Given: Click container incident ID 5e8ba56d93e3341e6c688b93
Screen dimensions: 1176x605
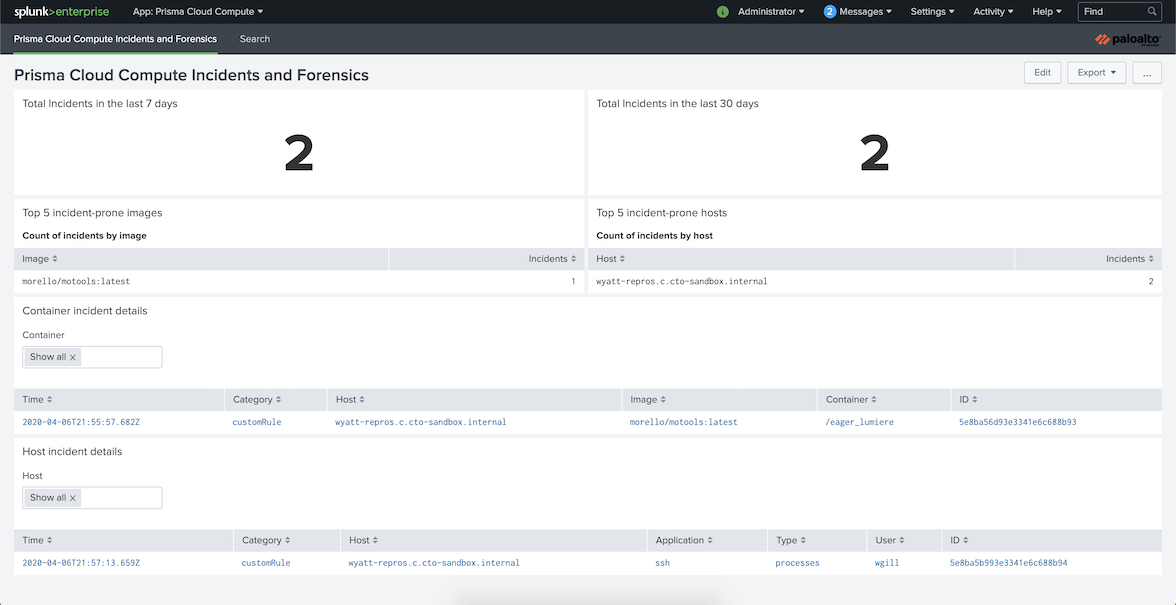Looking at the screenshot, I should pyautogui.click(x=1018, y=422).
